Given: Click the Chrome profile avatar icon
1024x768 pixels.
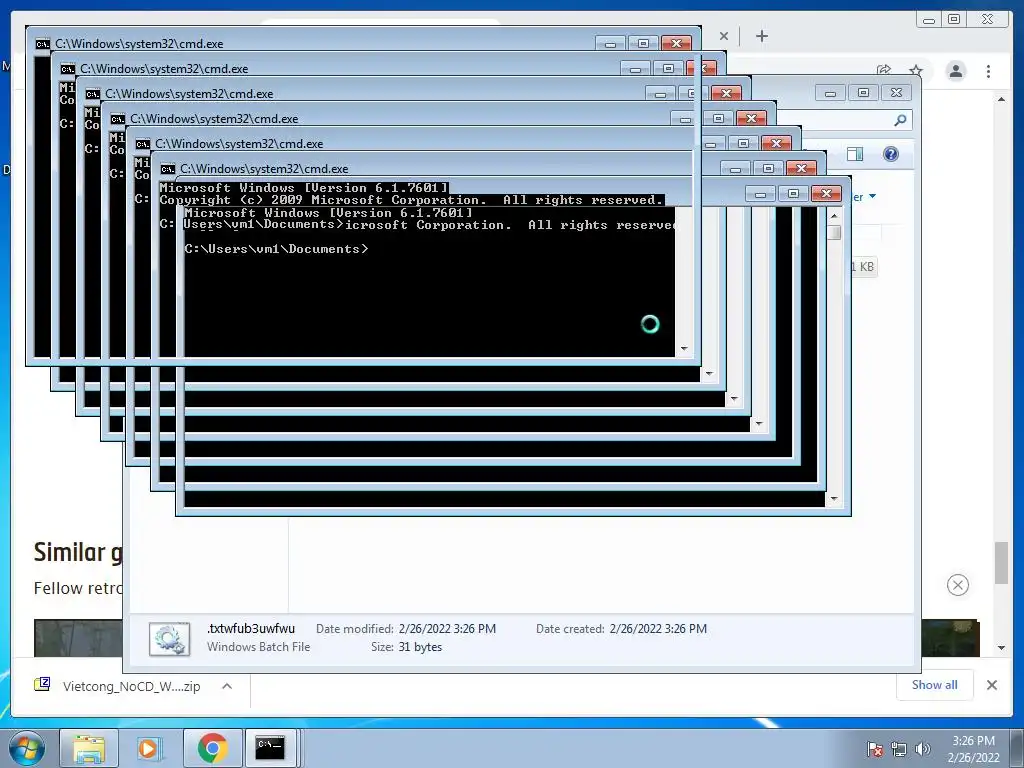Looking at the screenshot, I should [956, 71].
